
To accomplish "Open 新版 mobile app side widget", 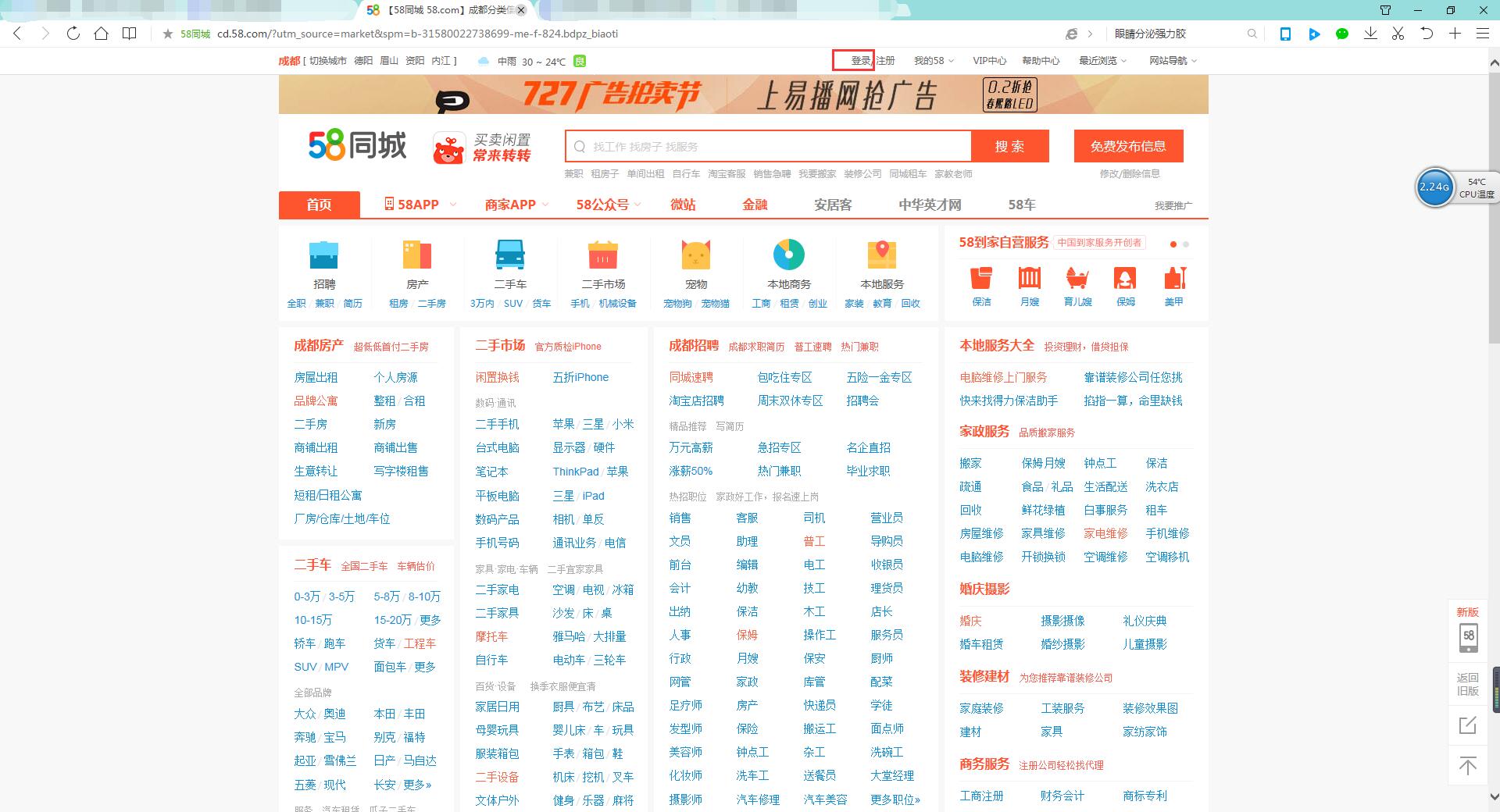I will click(x=1468, y=630).
